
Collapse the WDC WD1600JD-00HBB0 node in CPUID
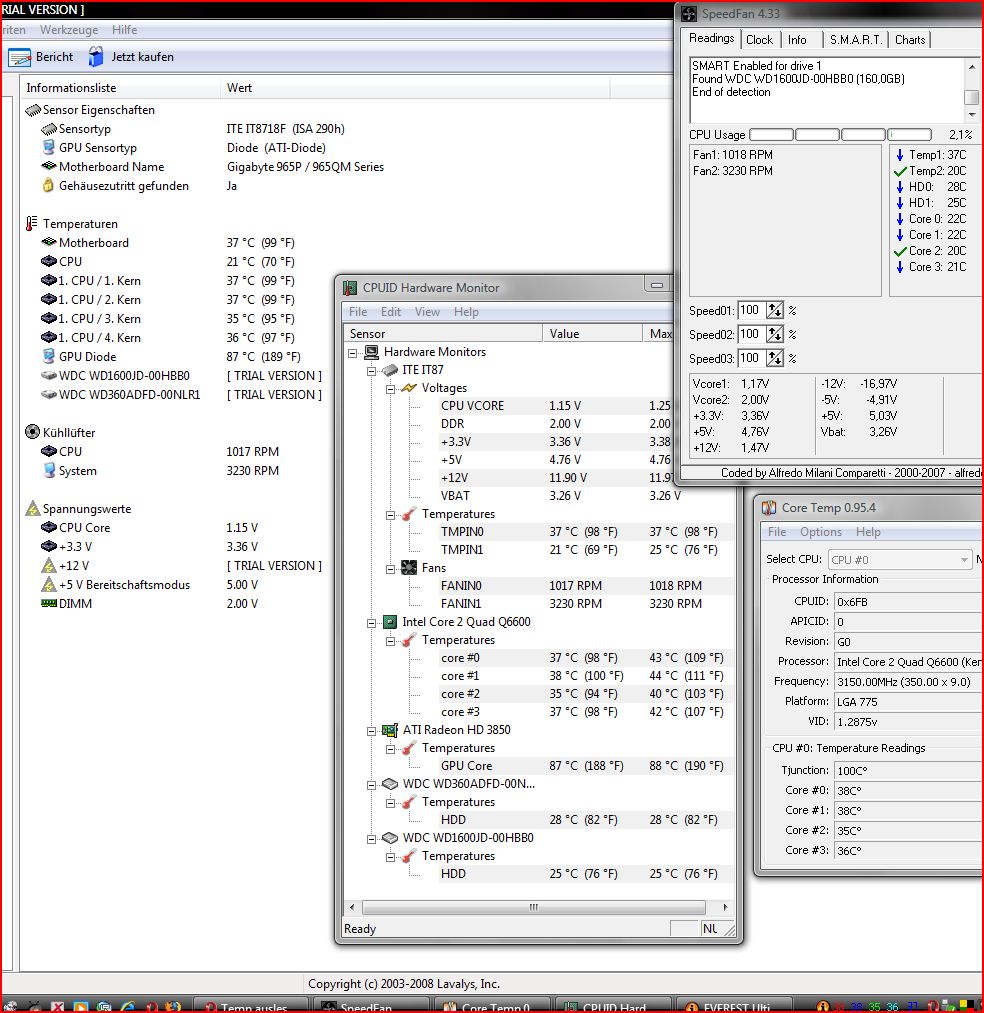tap(372, 839)
